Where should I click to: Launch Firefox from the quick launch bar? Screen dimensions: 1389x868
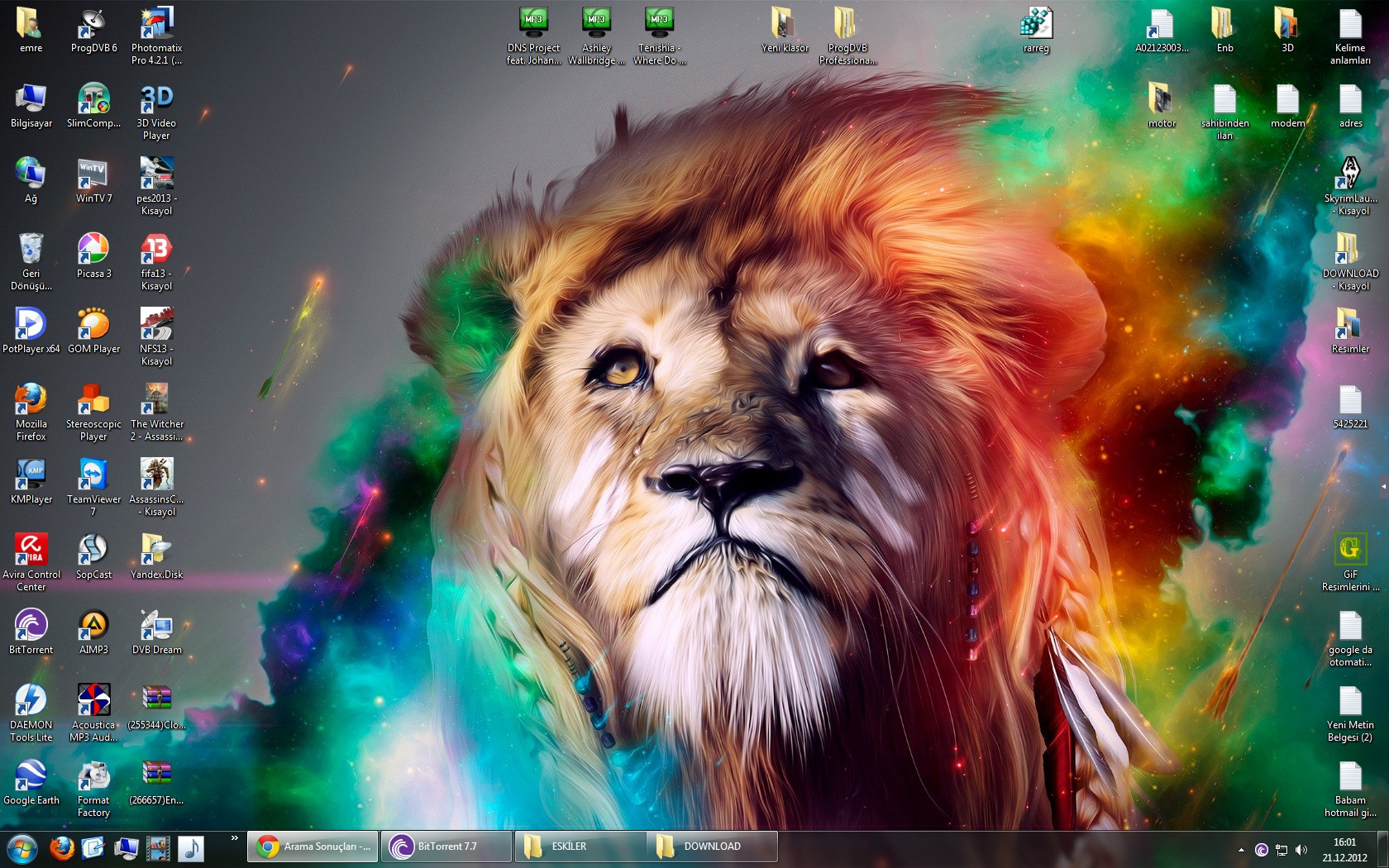click(62, 848)
